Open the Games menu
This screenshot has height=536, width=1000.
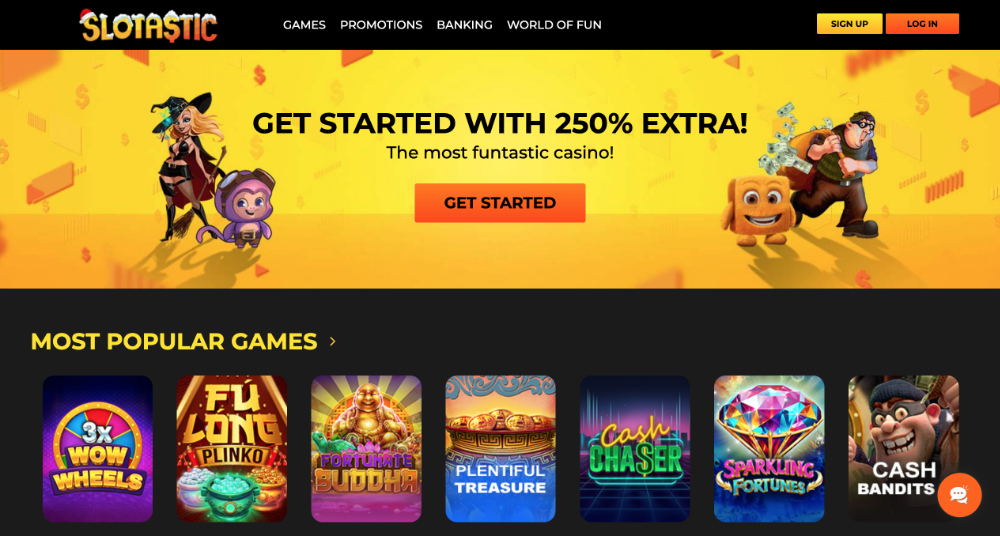pos(304,25)
